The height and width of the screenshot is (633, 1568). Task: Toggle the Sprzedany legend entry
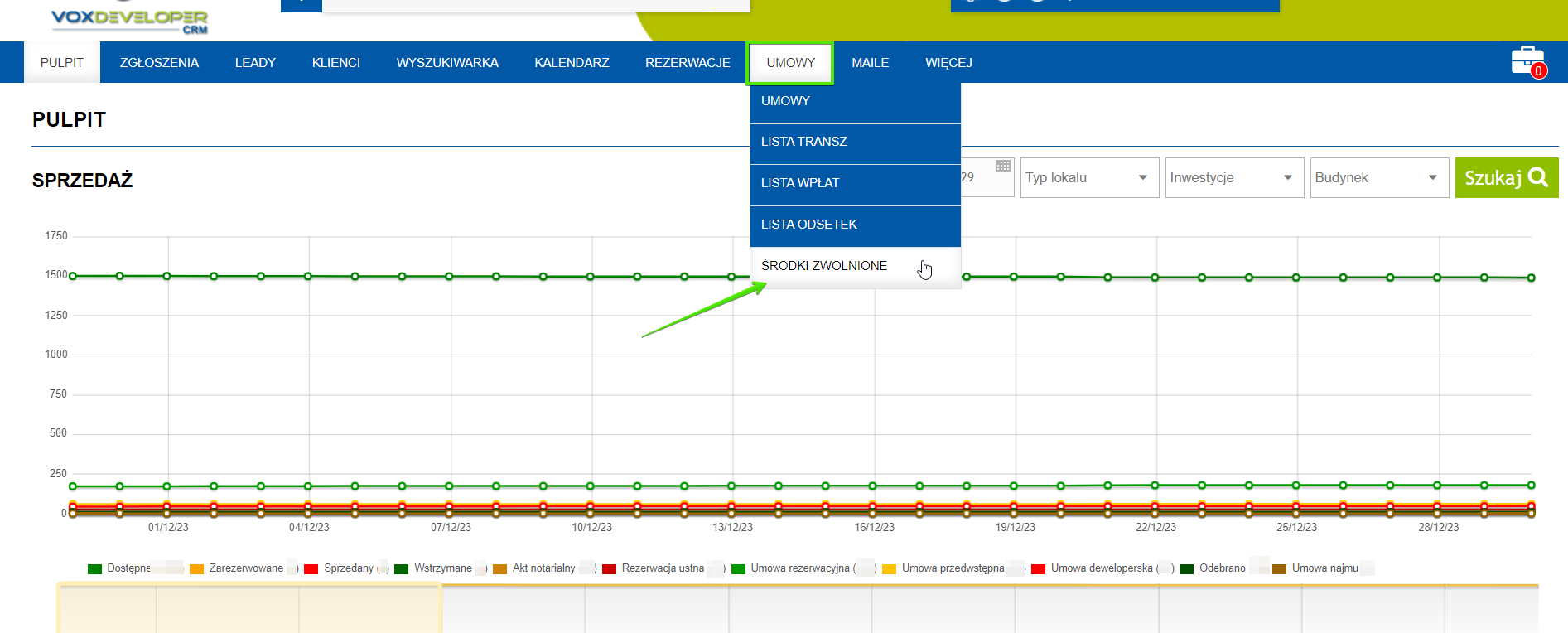tap(348, 568)
